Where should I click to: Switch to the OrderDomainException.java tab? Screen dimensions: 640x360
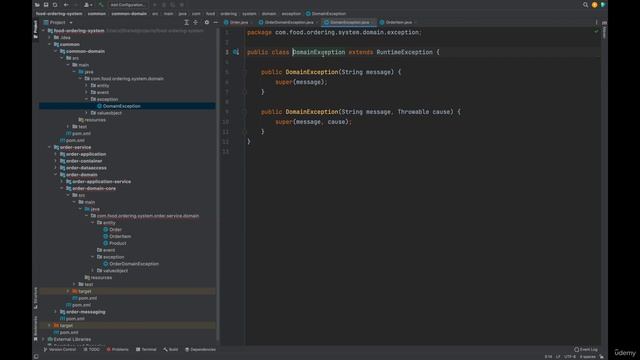(x=289, y=22)
